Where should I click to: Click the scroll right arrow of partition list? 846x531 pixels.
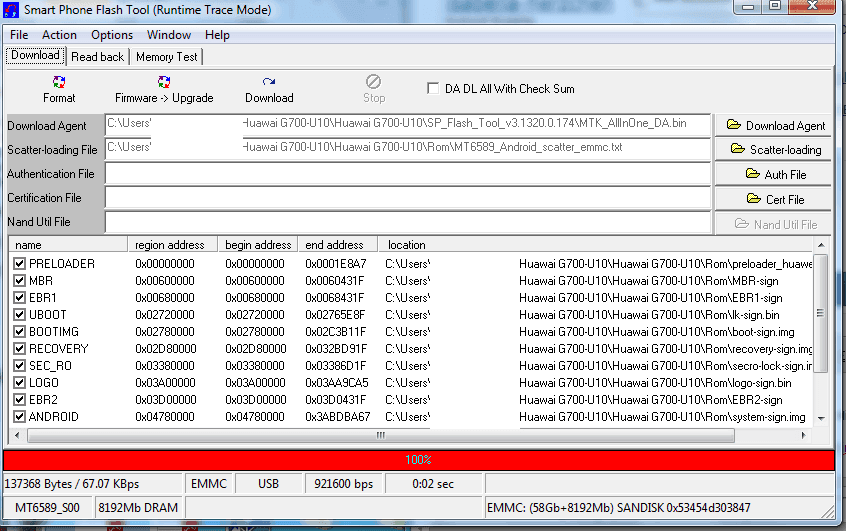pyautogui.click(x=803, y=435)
